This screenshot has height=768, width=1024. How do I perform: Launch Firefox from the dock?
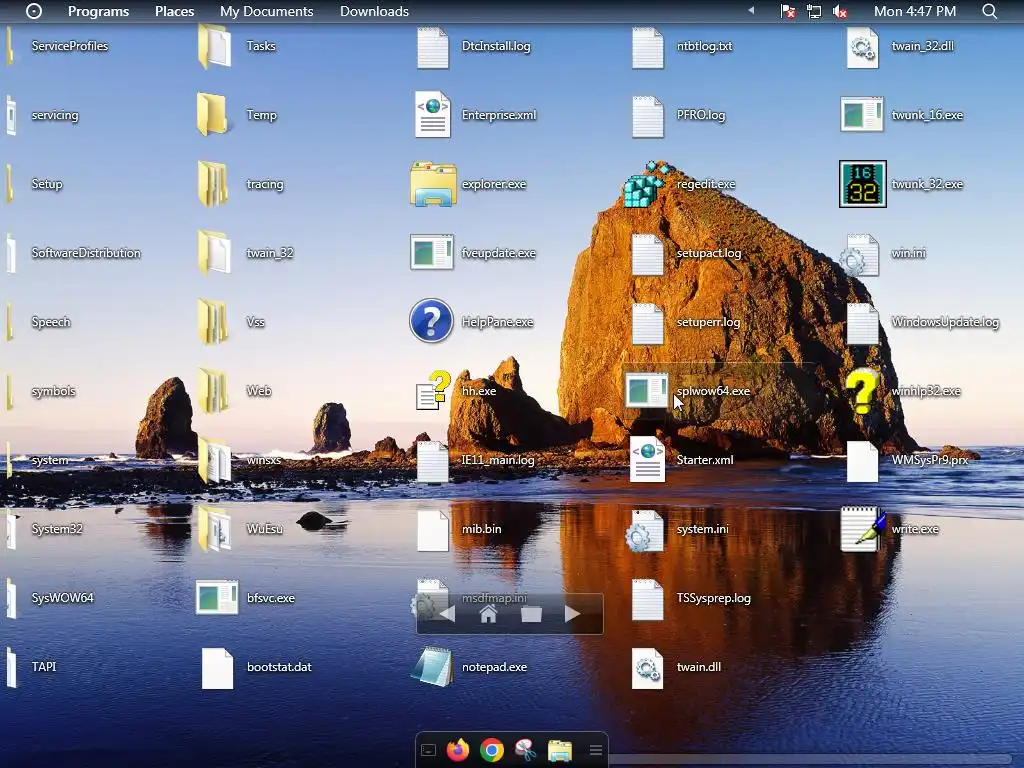click(458, 750)
